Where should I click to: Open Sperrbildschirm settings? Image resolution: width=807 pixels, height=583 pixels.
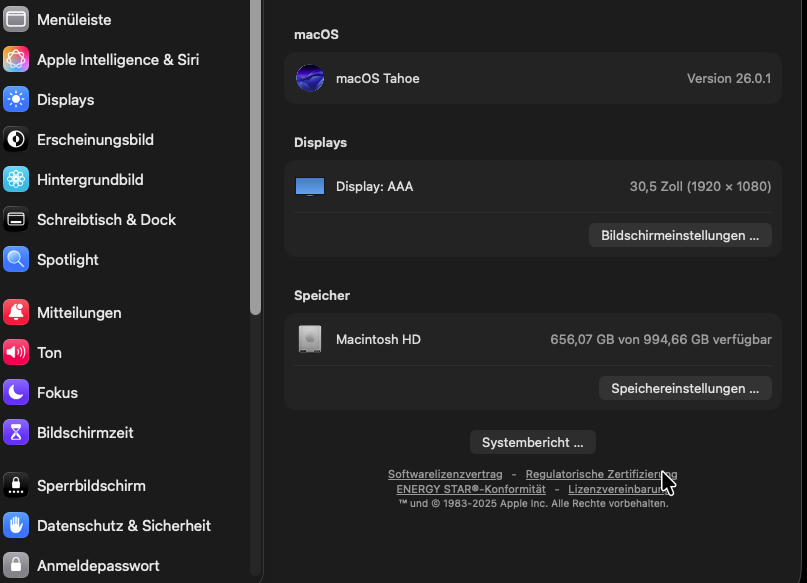point(91,486)
